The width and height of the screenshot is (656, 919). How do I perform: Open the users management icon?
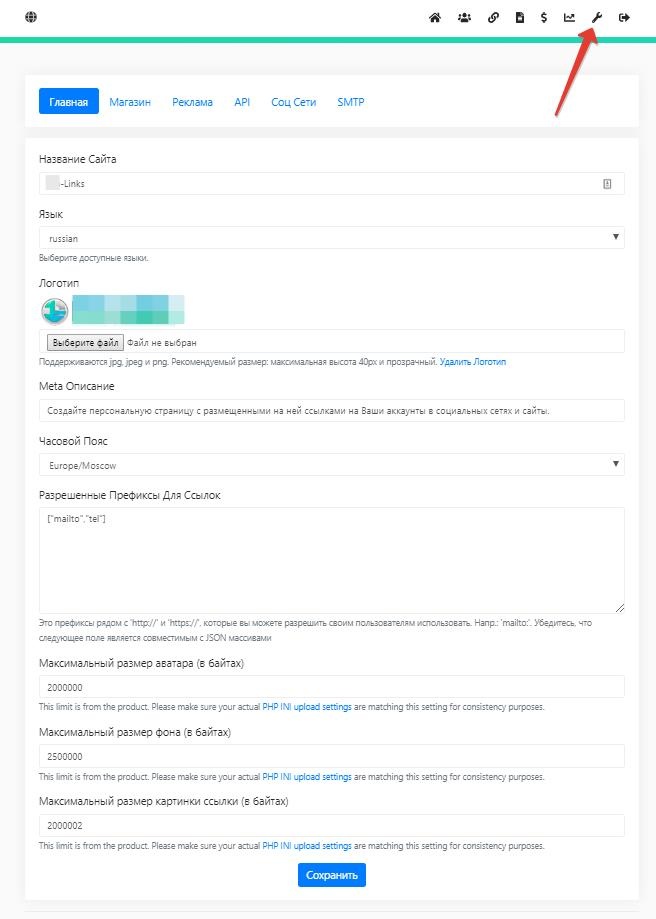pos(464,17)
